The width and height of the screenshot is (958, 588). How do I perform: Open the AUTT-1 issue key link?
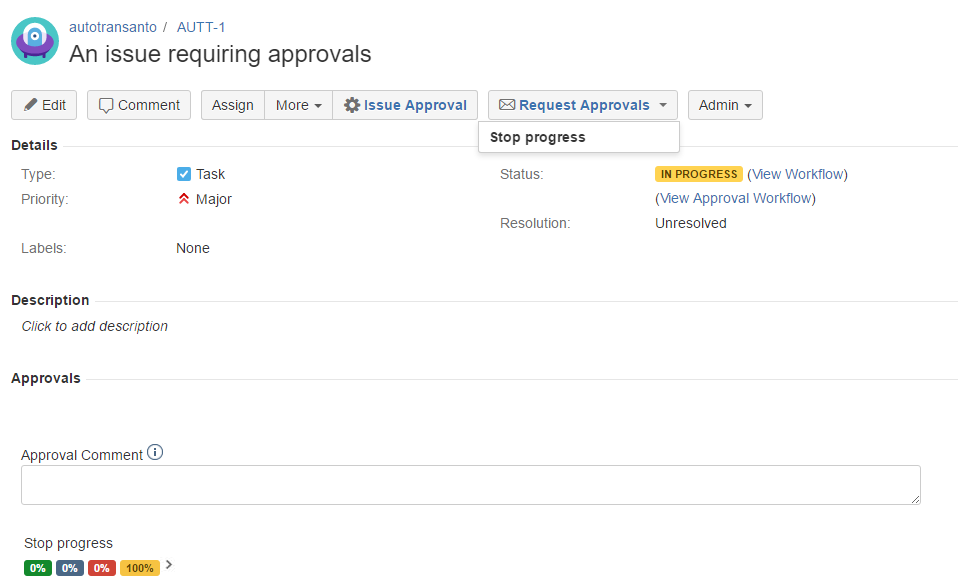[x=201, y=27]
